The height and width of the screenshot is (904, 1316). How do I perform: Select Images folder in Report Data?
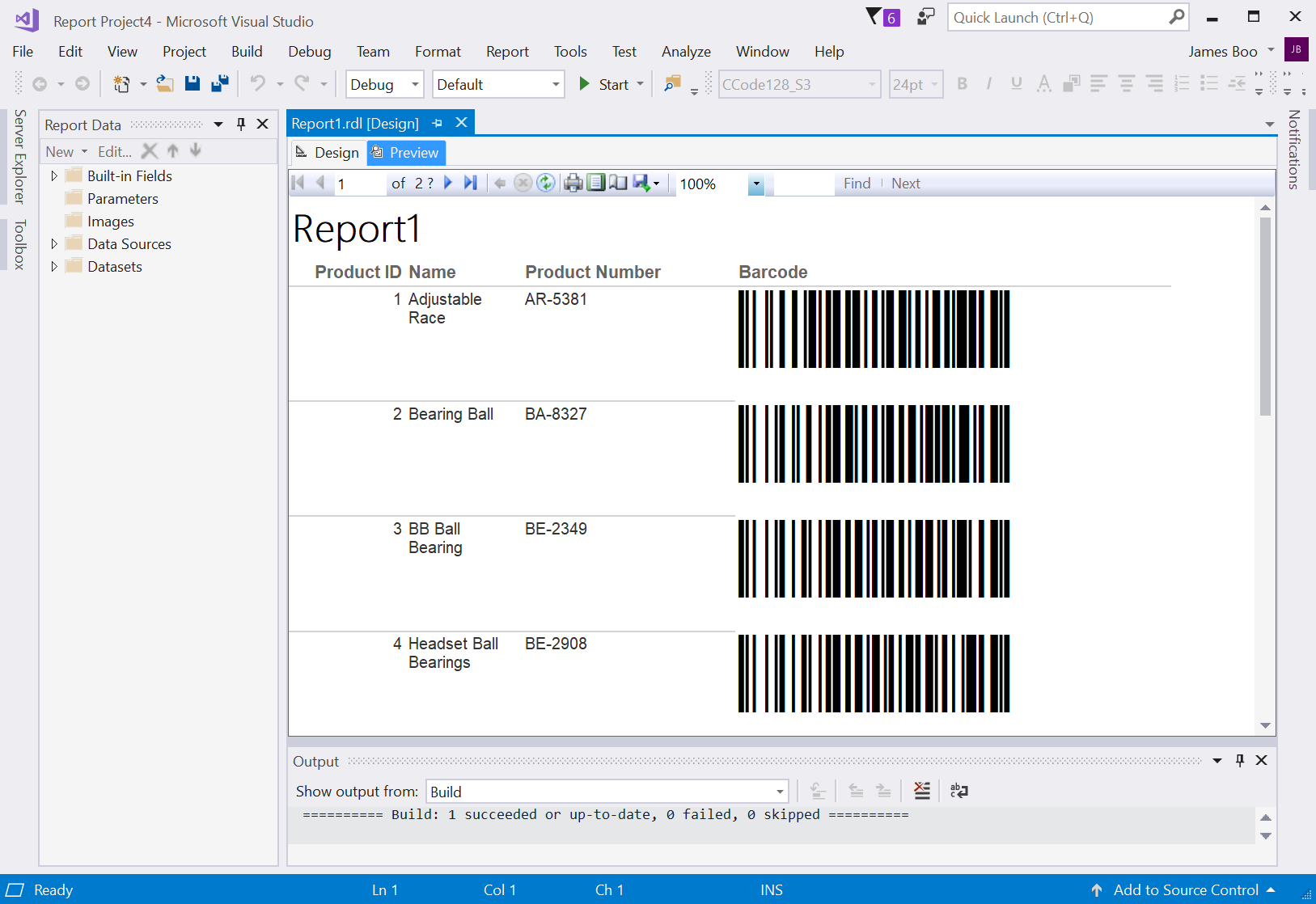pos(111,222)
